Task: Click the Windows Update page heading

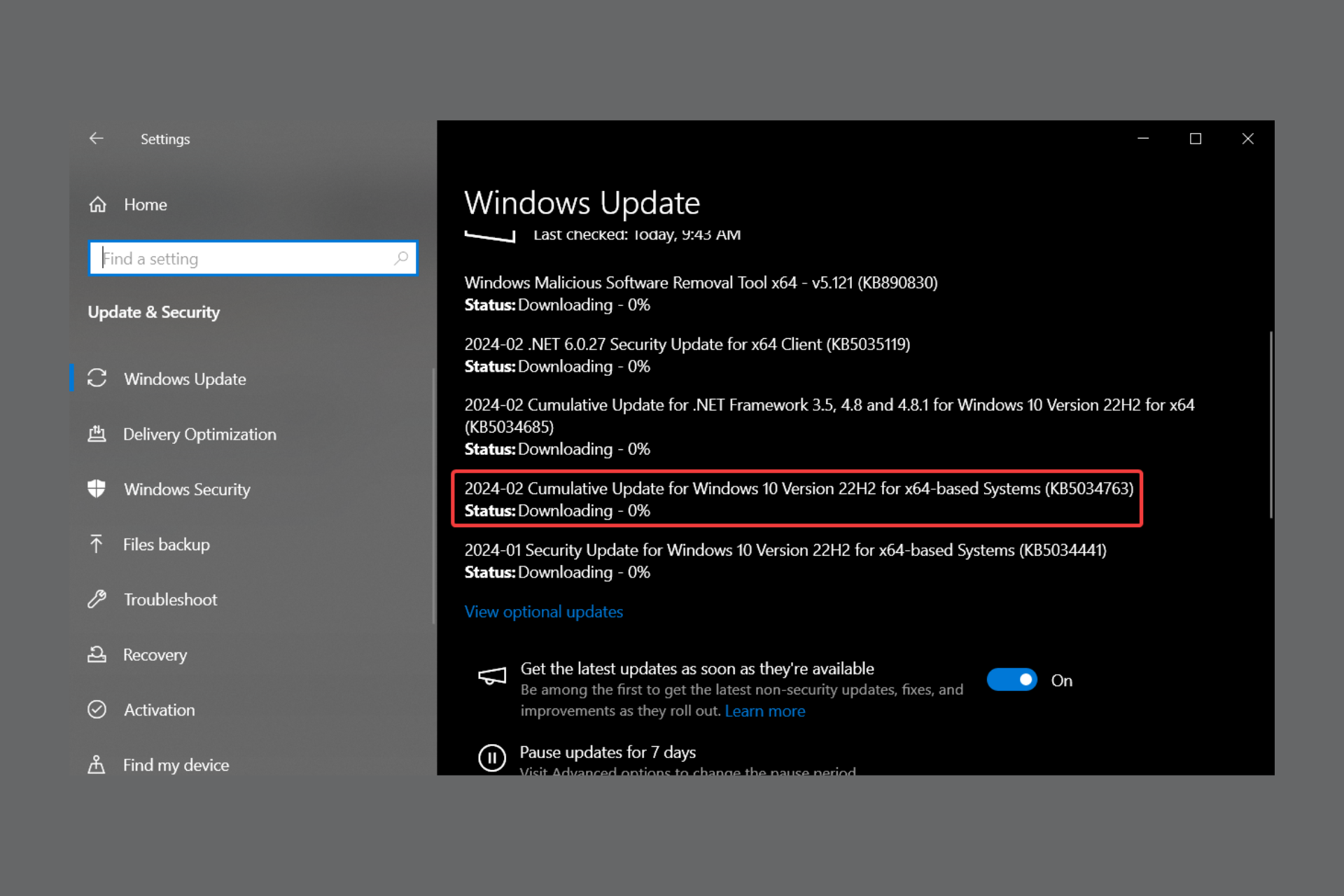Action: [582, 203]
